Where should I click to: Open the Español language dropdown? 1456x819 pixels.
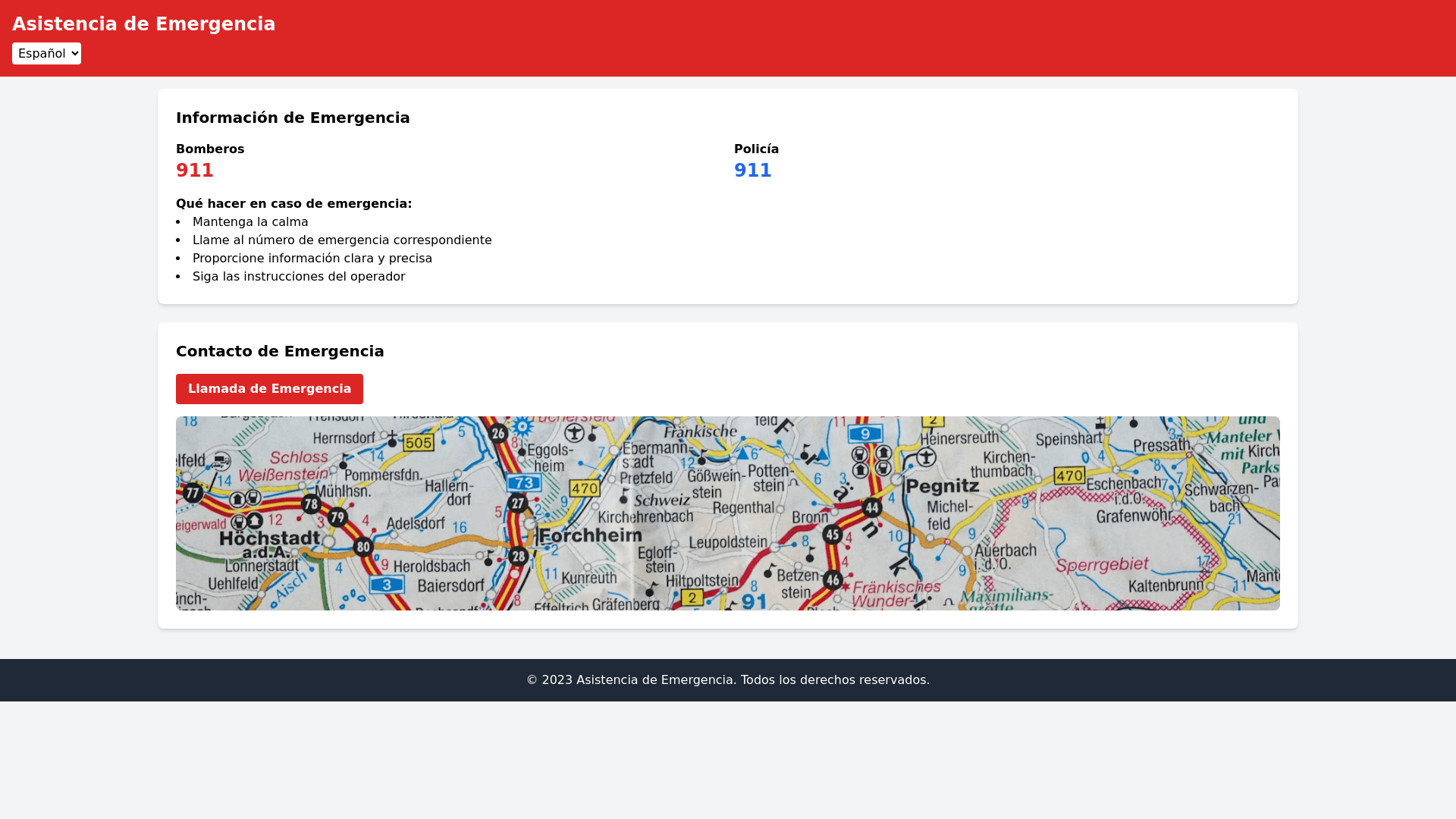pos(46,53)
